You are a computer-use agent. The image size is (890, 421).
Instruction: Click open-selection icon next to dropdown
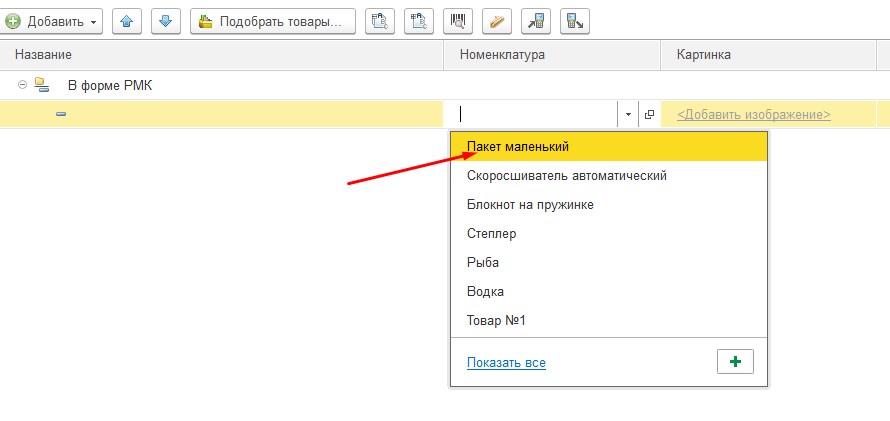pyautogui.click(x=650, y=115)
